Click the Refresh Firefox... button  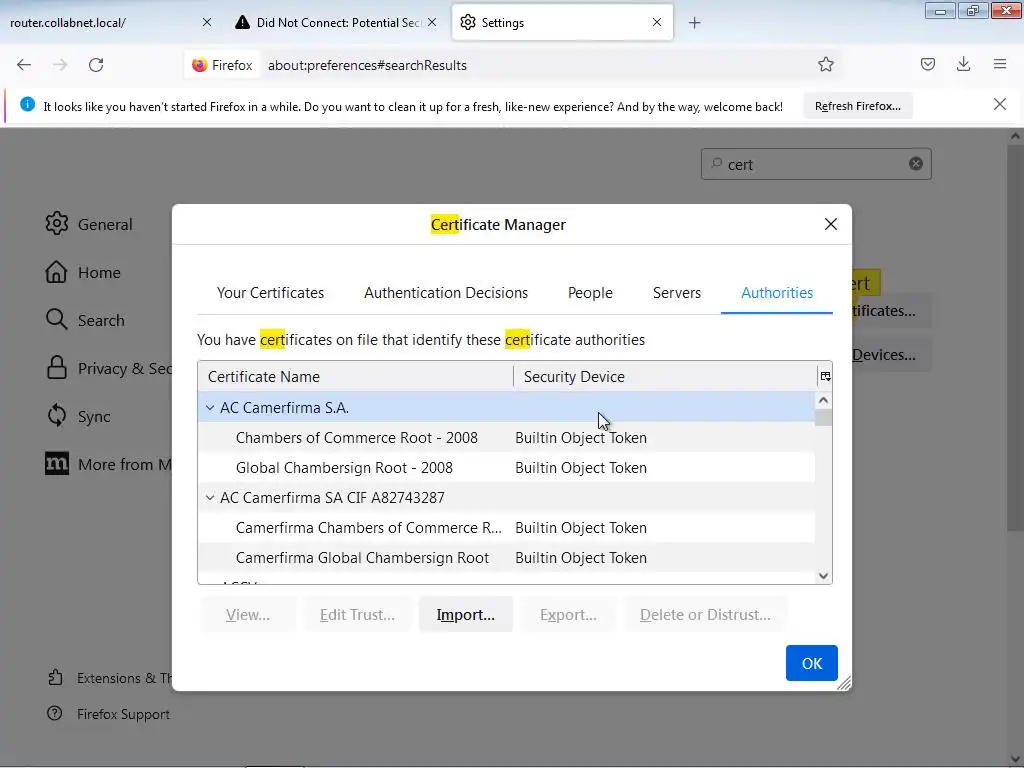click(x=857, y=106)
